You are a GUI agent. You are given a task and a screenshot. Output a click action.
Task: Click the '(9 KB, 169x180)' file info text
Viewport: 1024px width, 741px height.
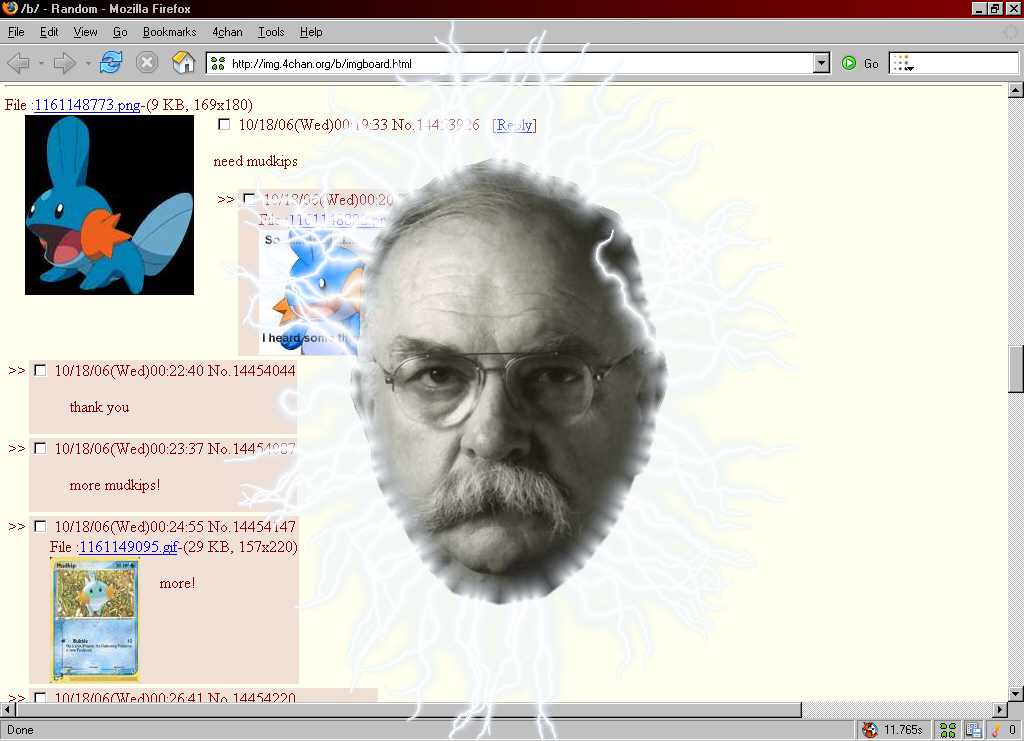pyautogui.click(x=199, y=105)
